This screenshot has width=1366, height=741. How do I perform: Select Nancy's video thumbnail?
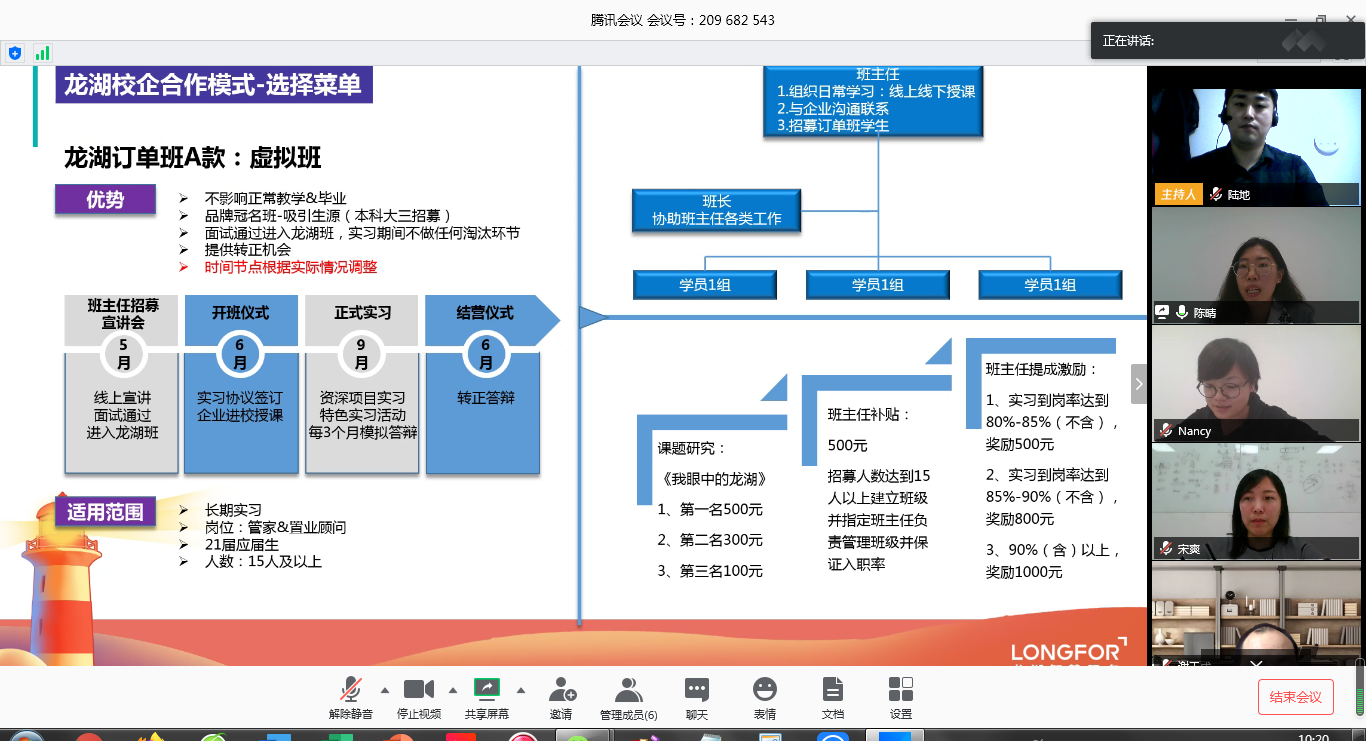tap(1255, 384)
